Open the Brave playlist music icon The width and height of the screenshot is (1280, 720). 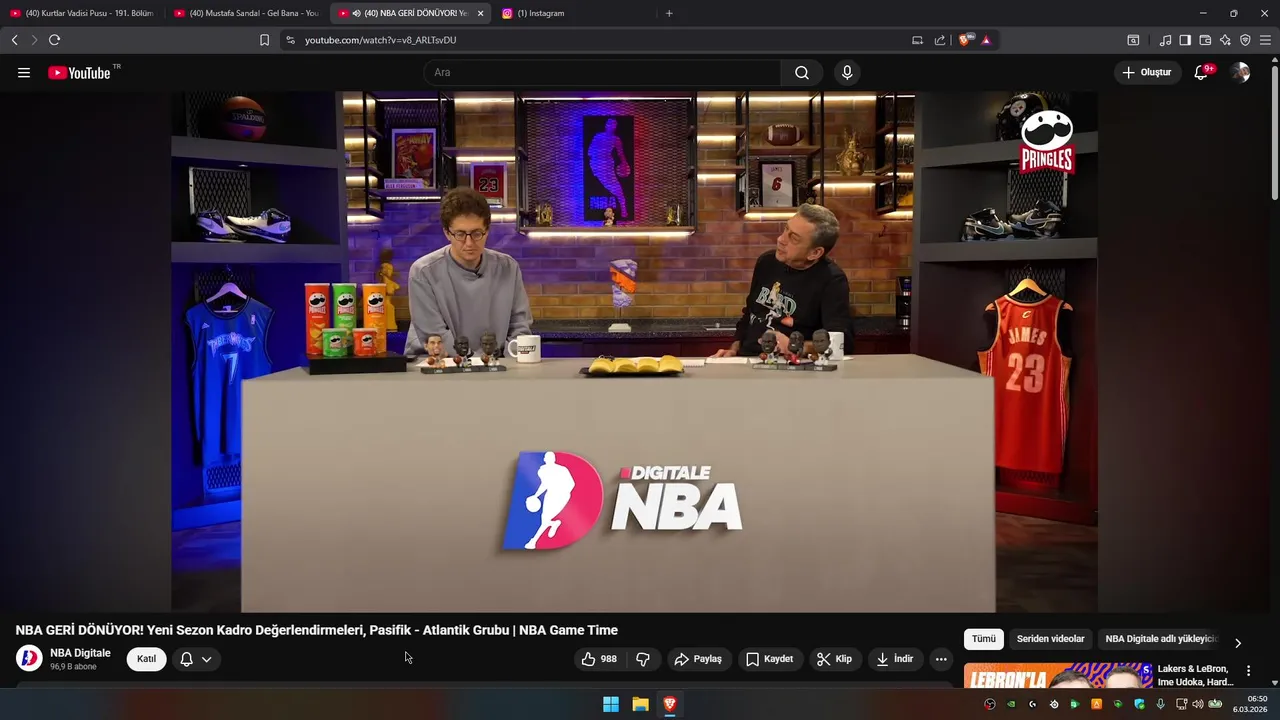[1165, 40]
